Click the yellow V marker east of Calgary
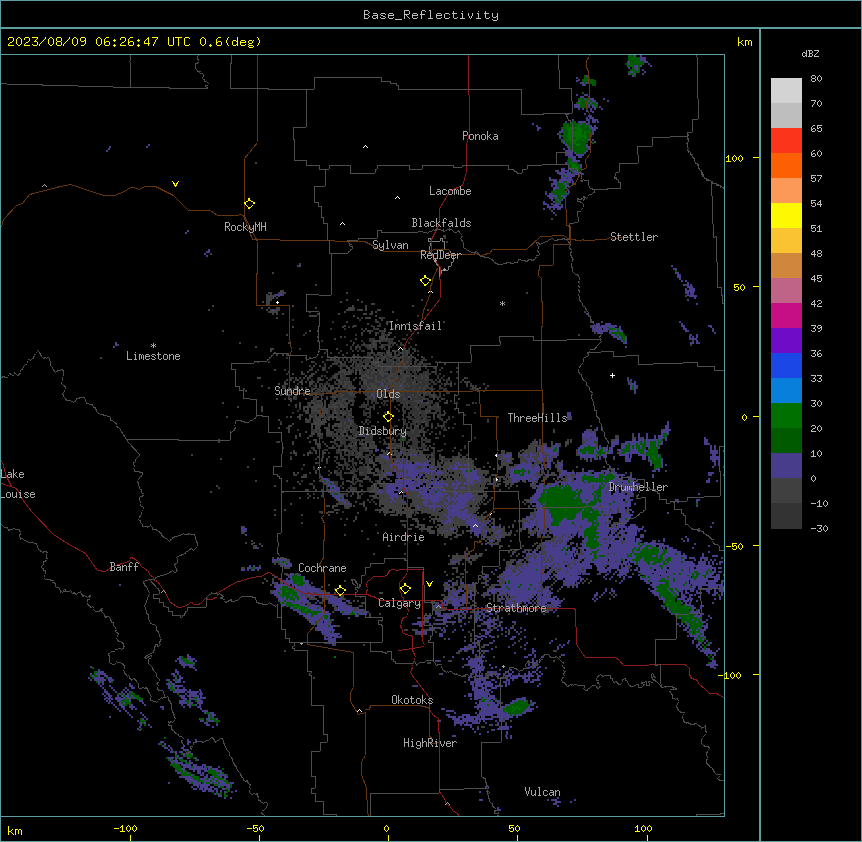The height and width of the screenshot is (842, 862). point(429,584)
